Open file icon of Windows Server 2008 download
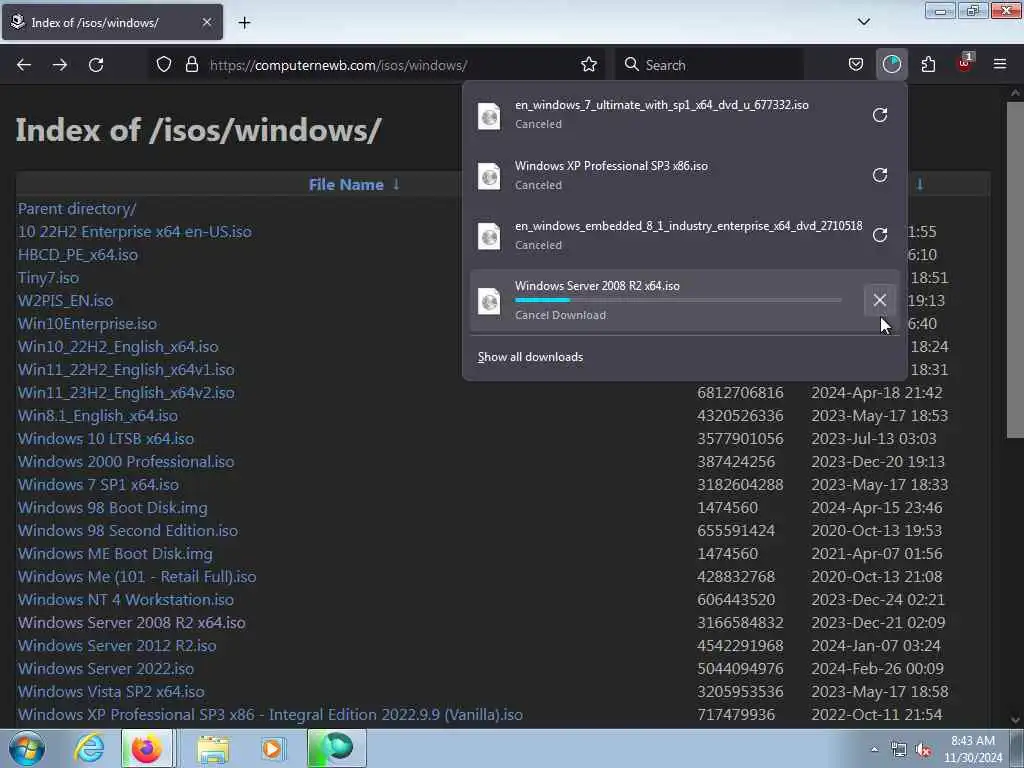Image resolution: width=1024 pixels, height=768 pixels. click(489, 301)
